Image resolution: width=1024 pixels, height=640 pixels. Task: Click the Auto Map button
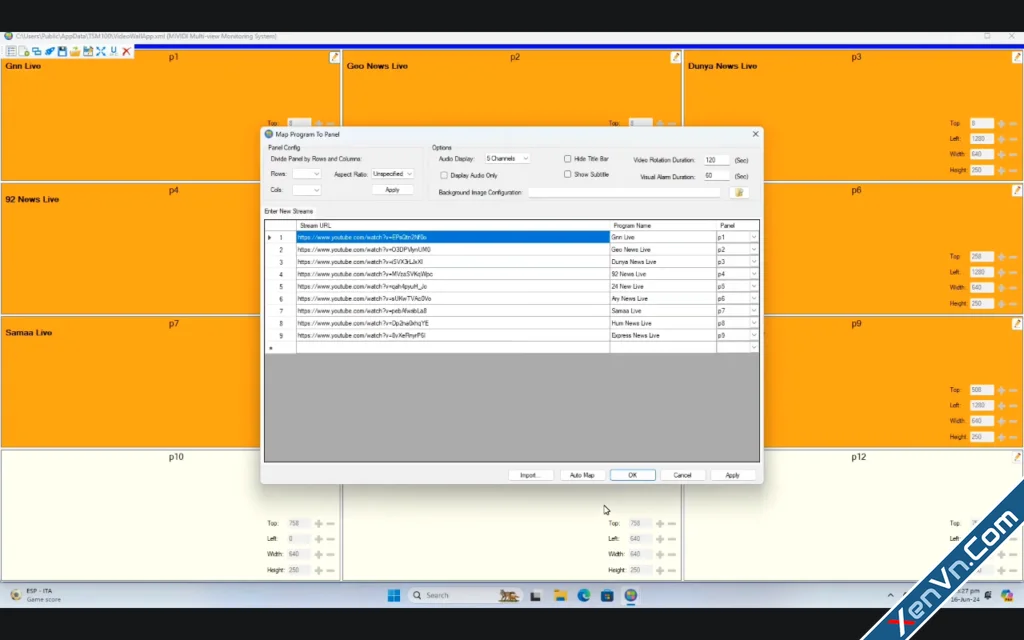pos(582,475)
